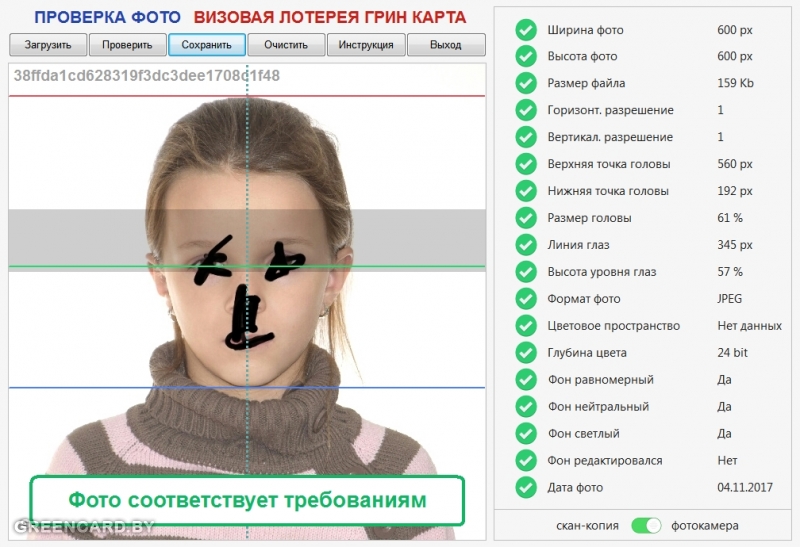Viewport: 800px width, 547px height.
Task: Click the Фото соответствует требованиям banner
Action: 247,501
